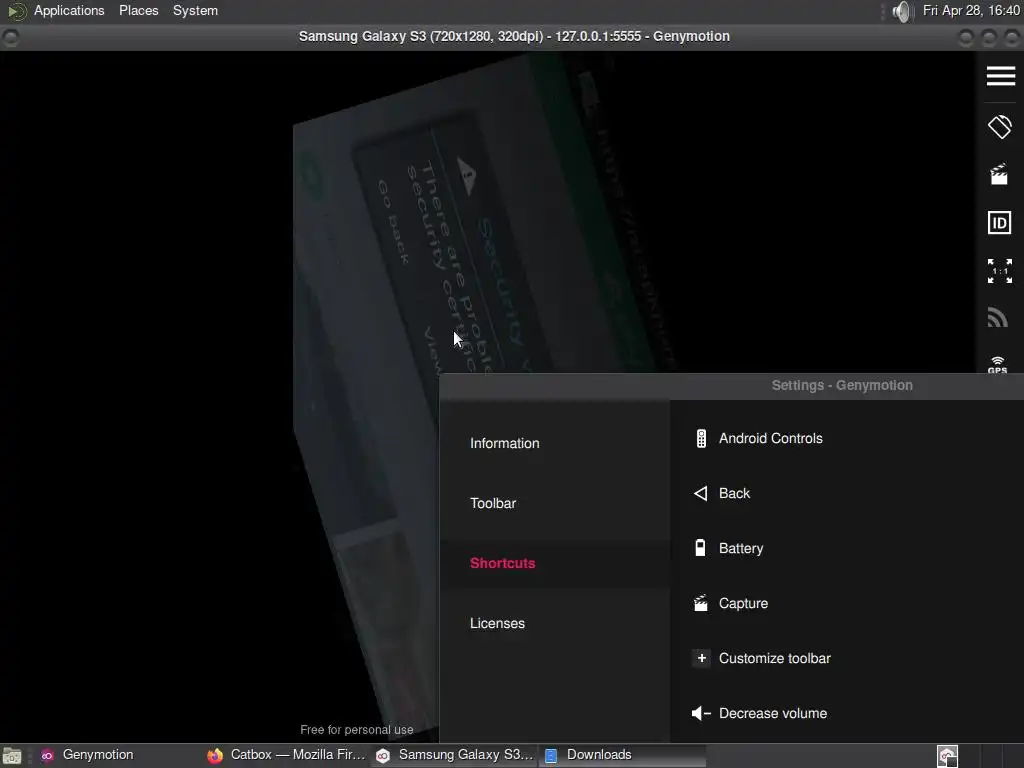Click the Samsung Galaxy S3 window title bar

514,37
